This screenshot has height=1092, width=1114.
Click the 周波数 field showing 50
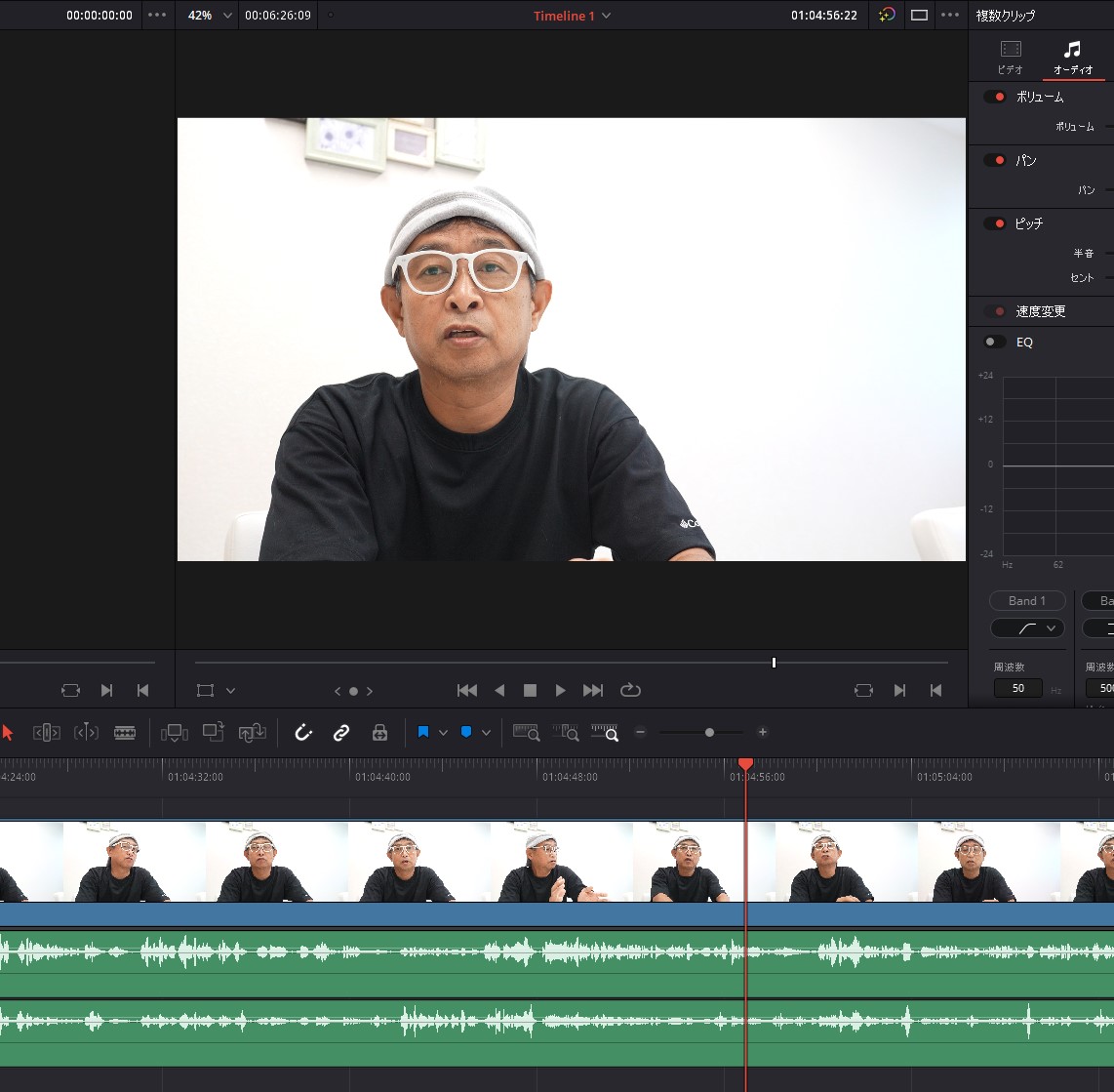point(1018,688)
